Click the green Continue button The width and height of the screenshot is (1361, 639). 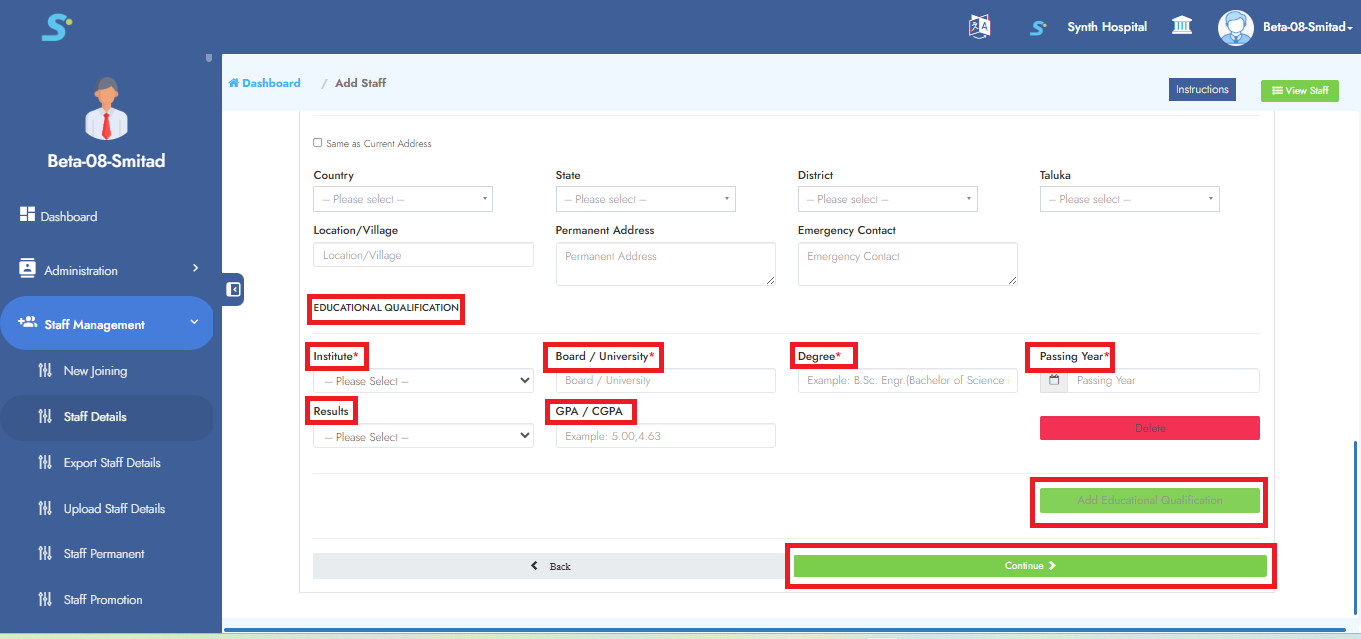[1030, 566]
